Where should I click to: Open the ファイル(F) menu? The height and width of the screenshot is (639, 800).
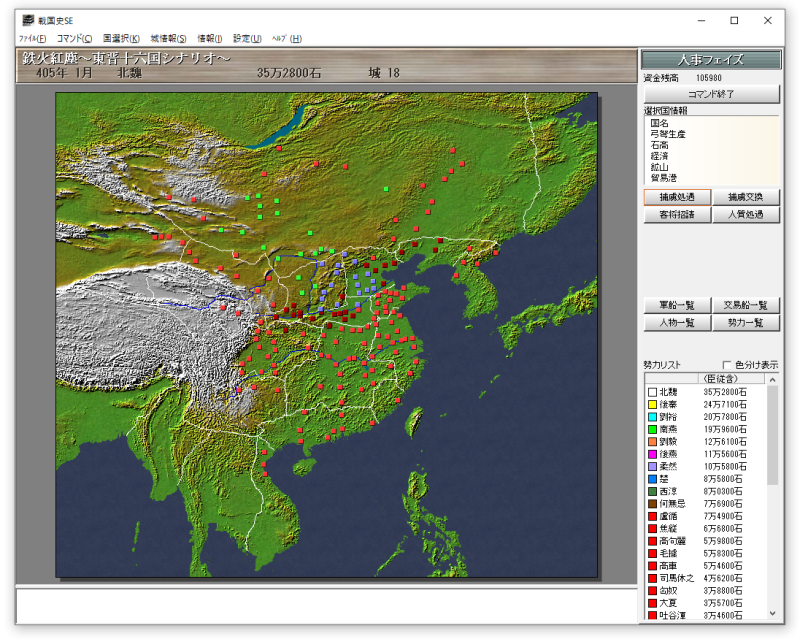point(33,39)
